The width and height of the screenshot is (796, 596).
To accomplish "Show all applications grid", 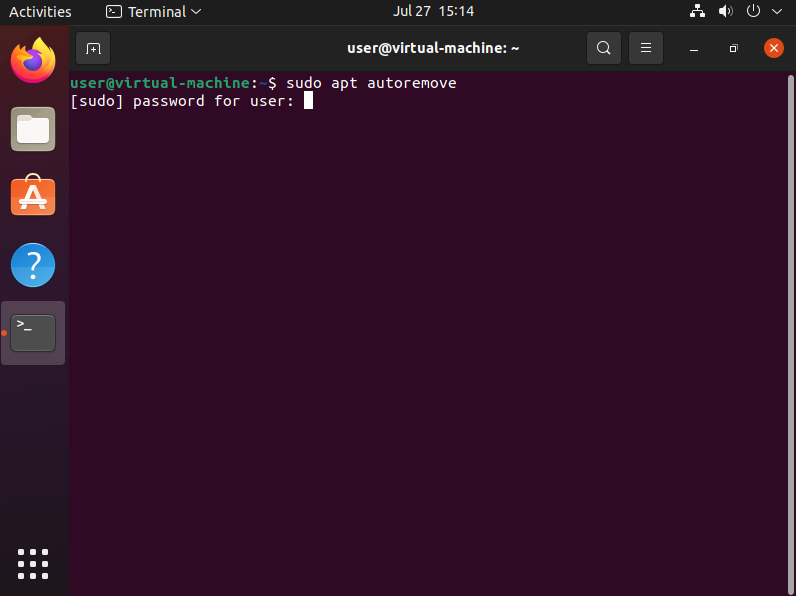I will tap(33, 563).
